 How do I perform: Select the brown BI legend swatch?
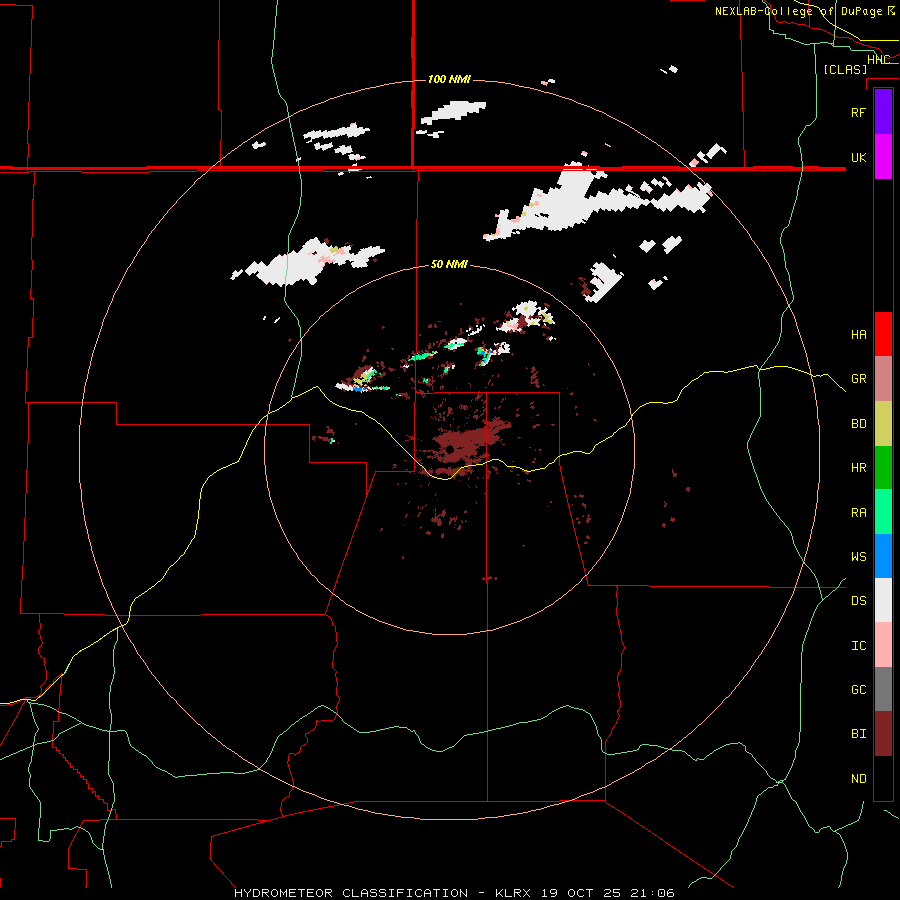click(883, 734)
